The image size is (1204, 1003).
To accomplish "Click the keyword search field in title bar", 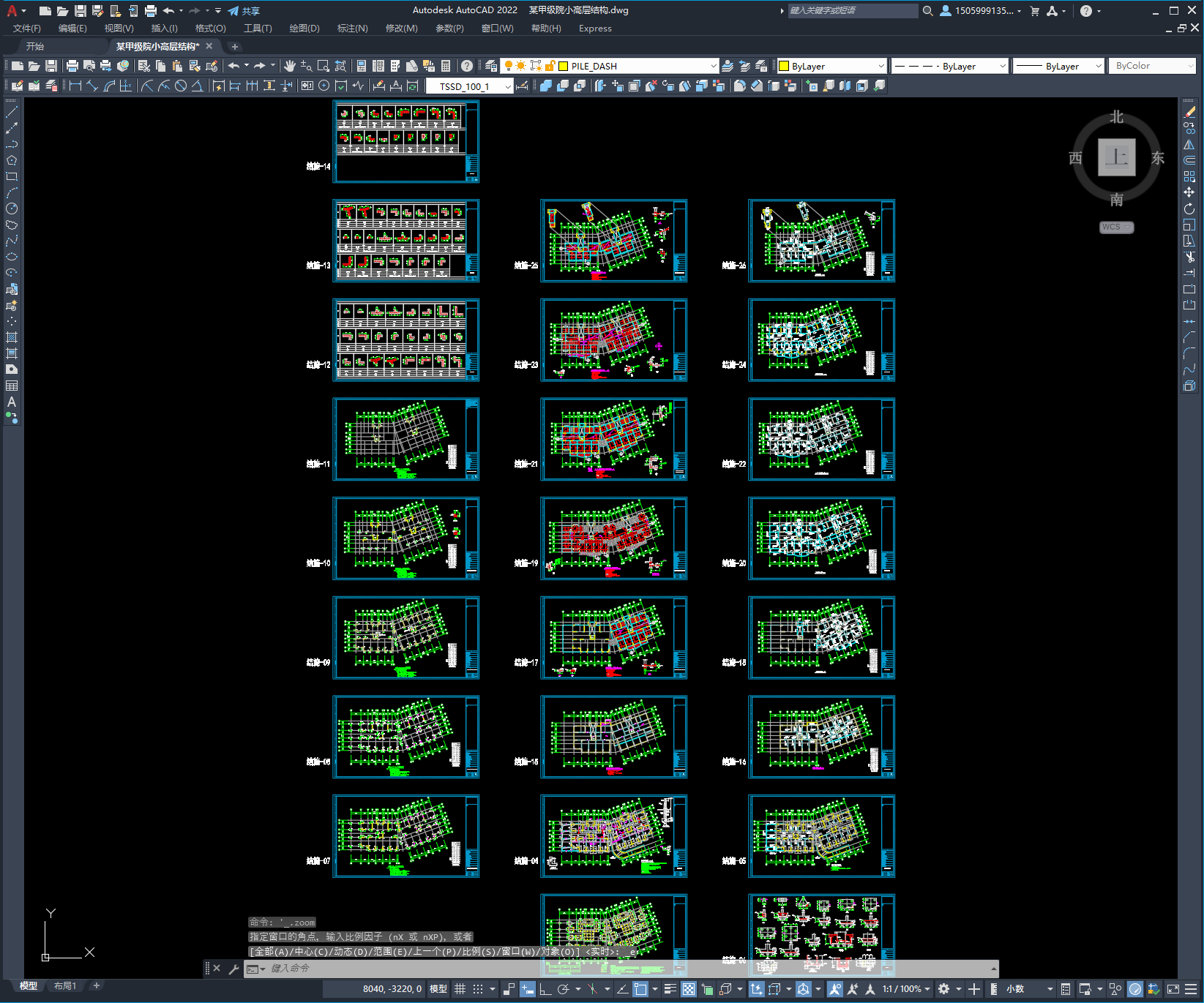I will 853,11.
